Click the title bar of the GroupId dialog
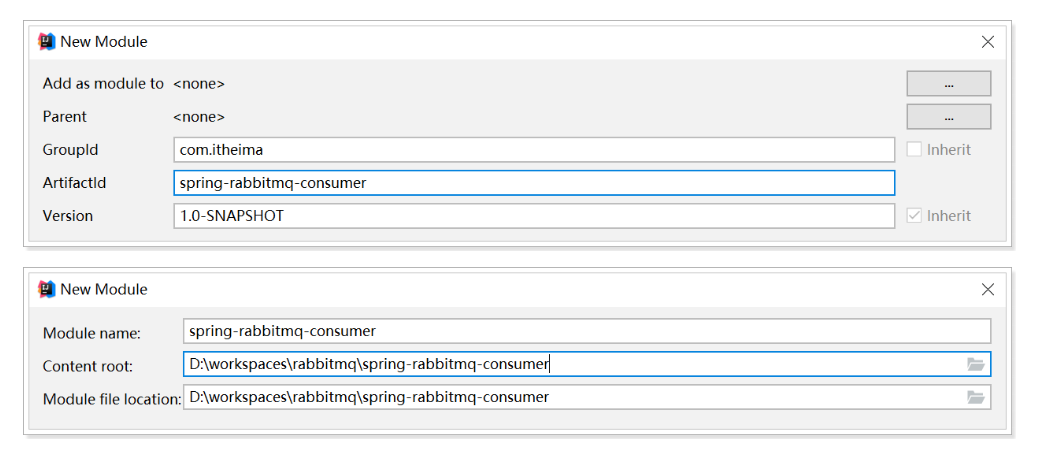Viewport: 1043px width, 450px height. click(500, 42)
